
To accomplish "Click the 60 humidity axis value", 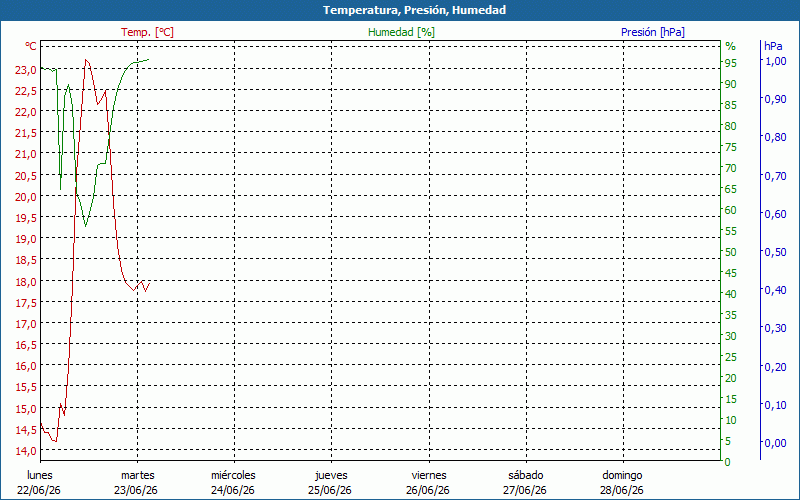I will pos(731,210).
